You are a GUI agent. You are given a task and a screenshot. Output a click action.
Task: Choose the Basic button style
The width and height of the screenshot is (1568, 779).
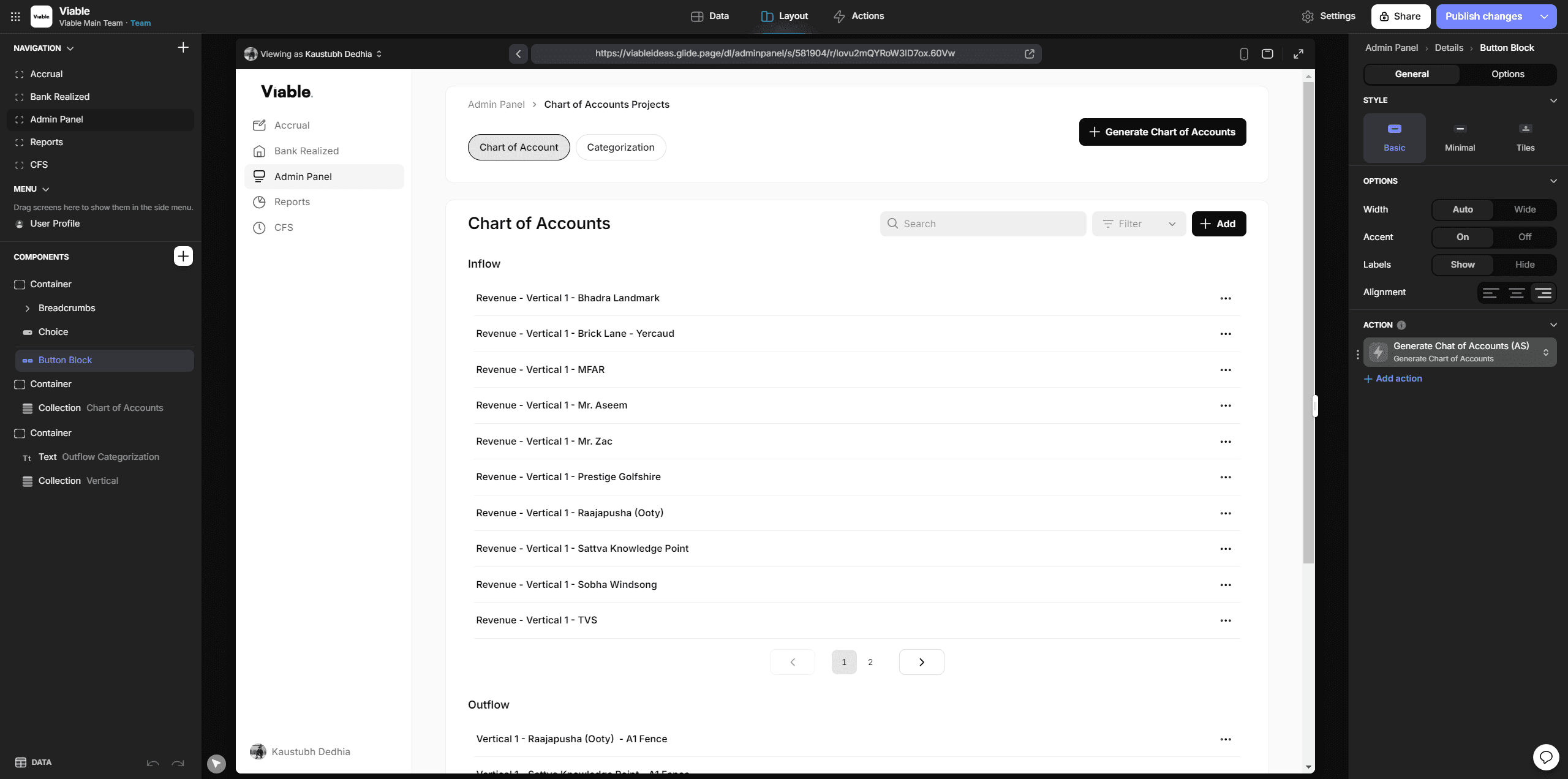click(x=1394, y=138)
